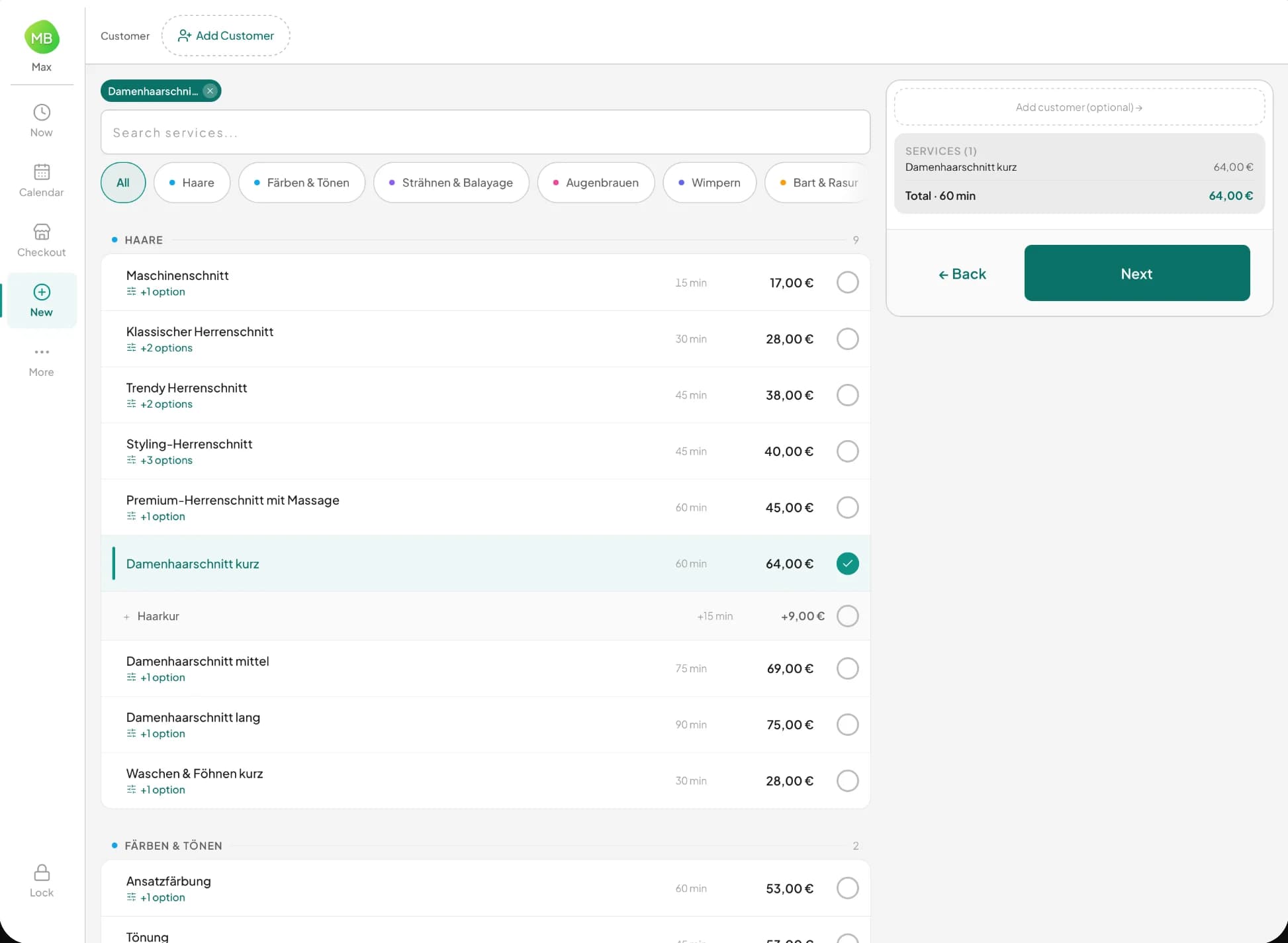Open the Now clock icon
1288x943 pixels.
tap(42, 112)
